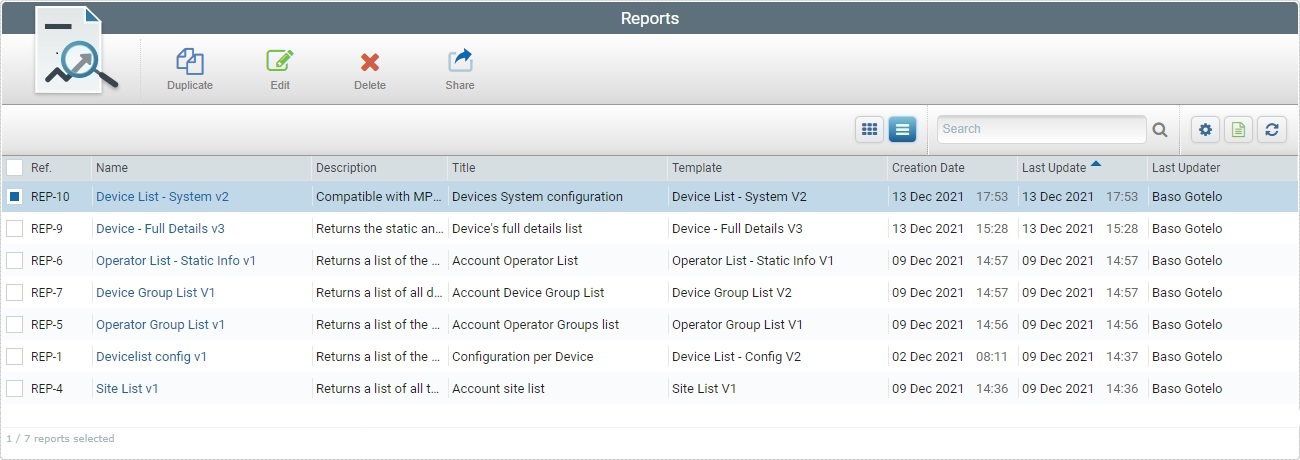The image size is (1300, 460).
Task: Click the 'Devices System configuration' title cell
Action: pos(537,197)
